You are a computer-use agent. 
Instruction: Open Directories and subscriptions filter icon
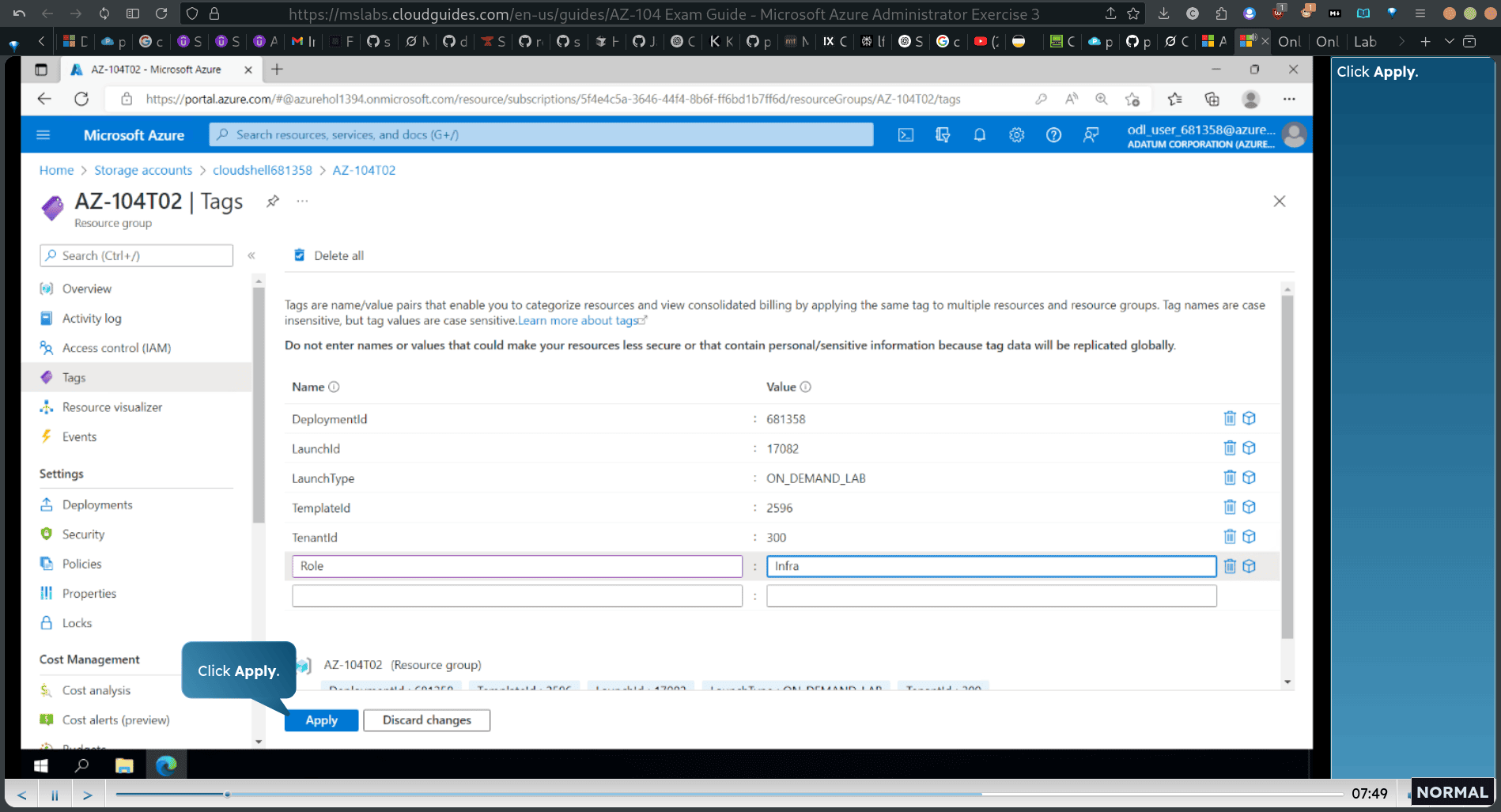(x=943, y=135)
